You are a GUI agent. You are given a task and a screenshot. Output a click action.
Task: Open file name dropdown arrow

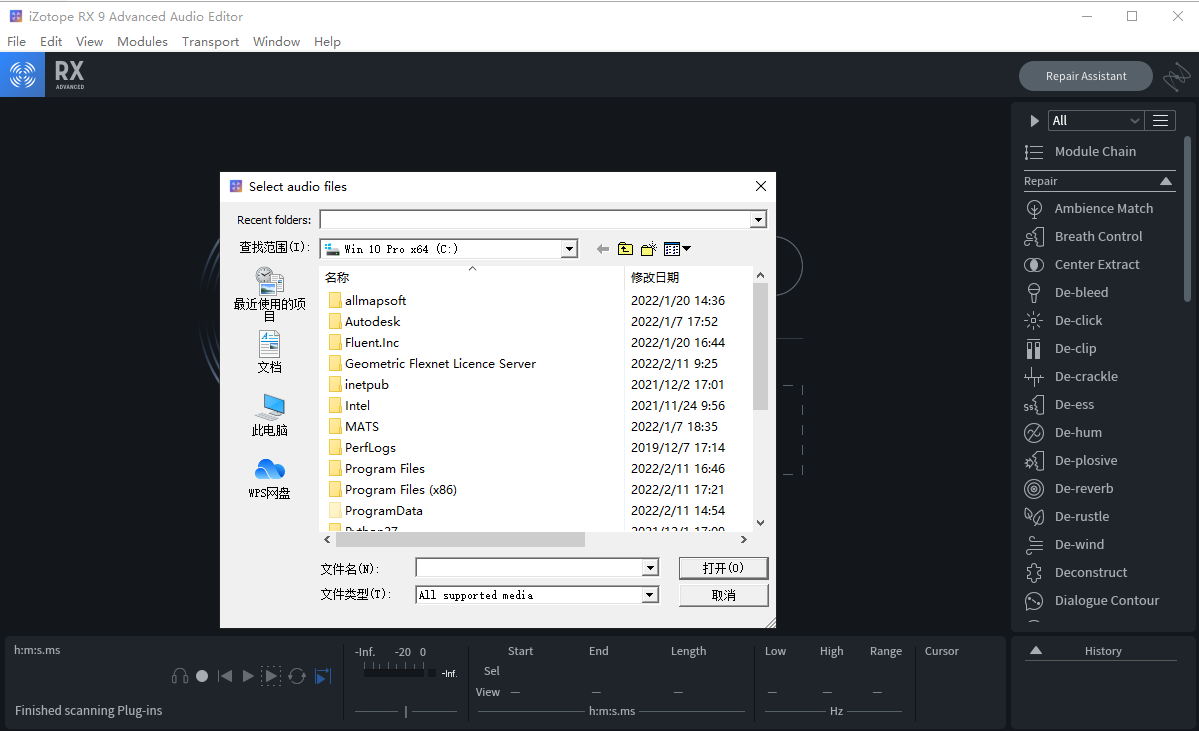tap(650, 567)
